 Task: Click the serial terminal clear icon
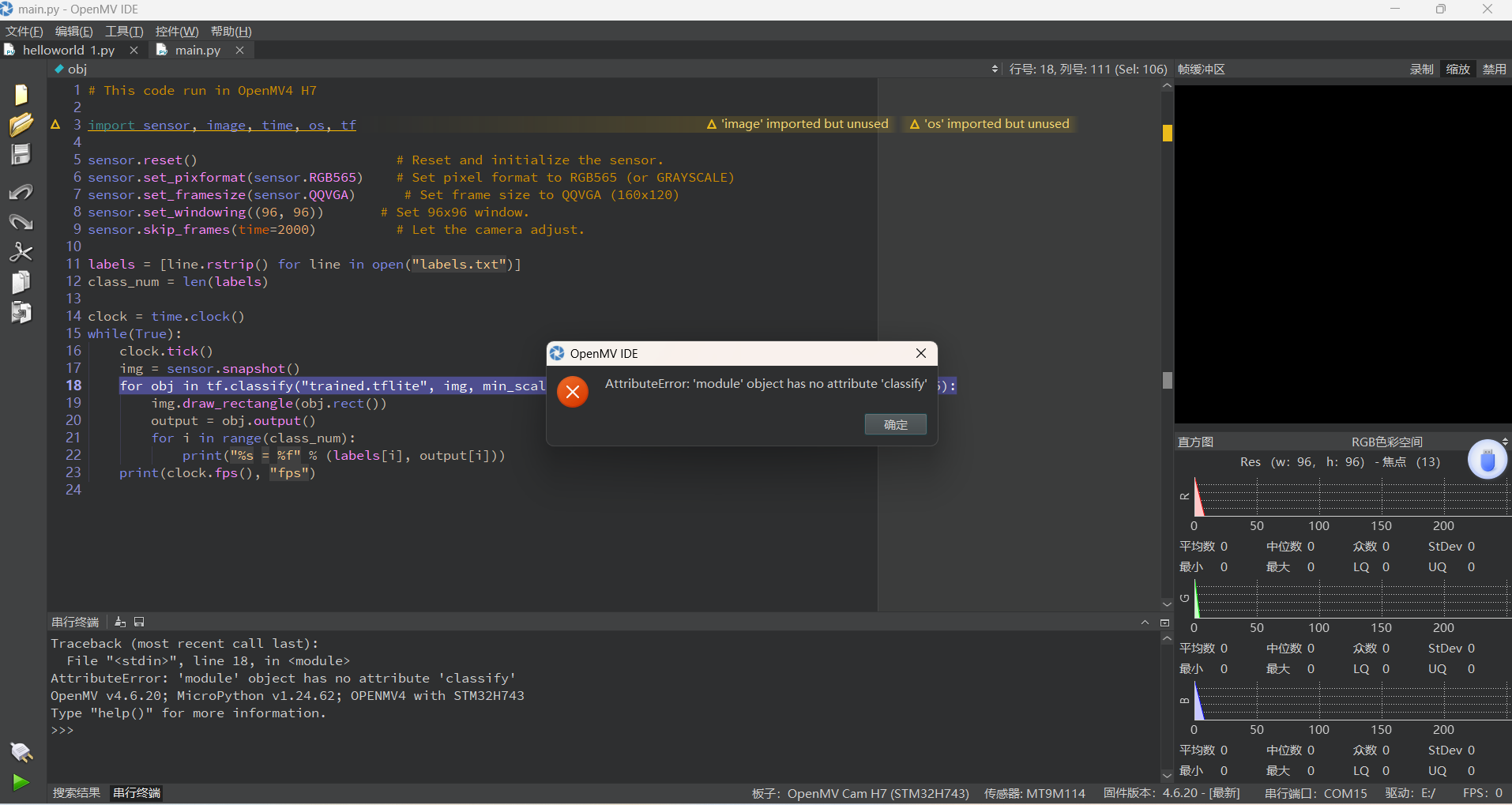pyautogui.click(x=120, y=623)
